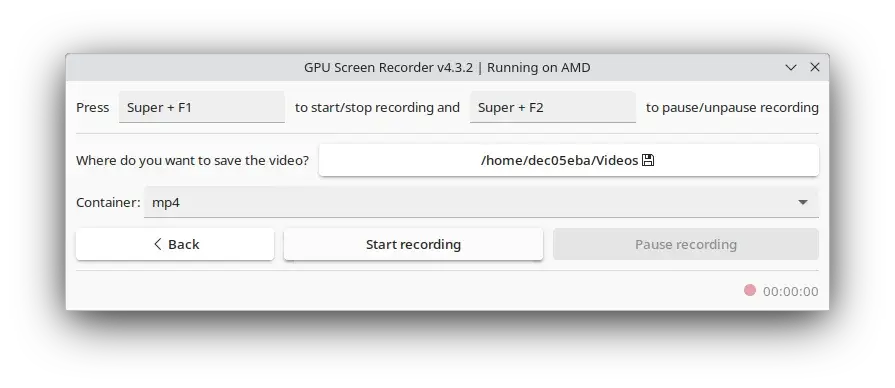Click the "to pause/unpause recording" text
Viewport: 895px width, 388px height.
(x=732, y=107)
